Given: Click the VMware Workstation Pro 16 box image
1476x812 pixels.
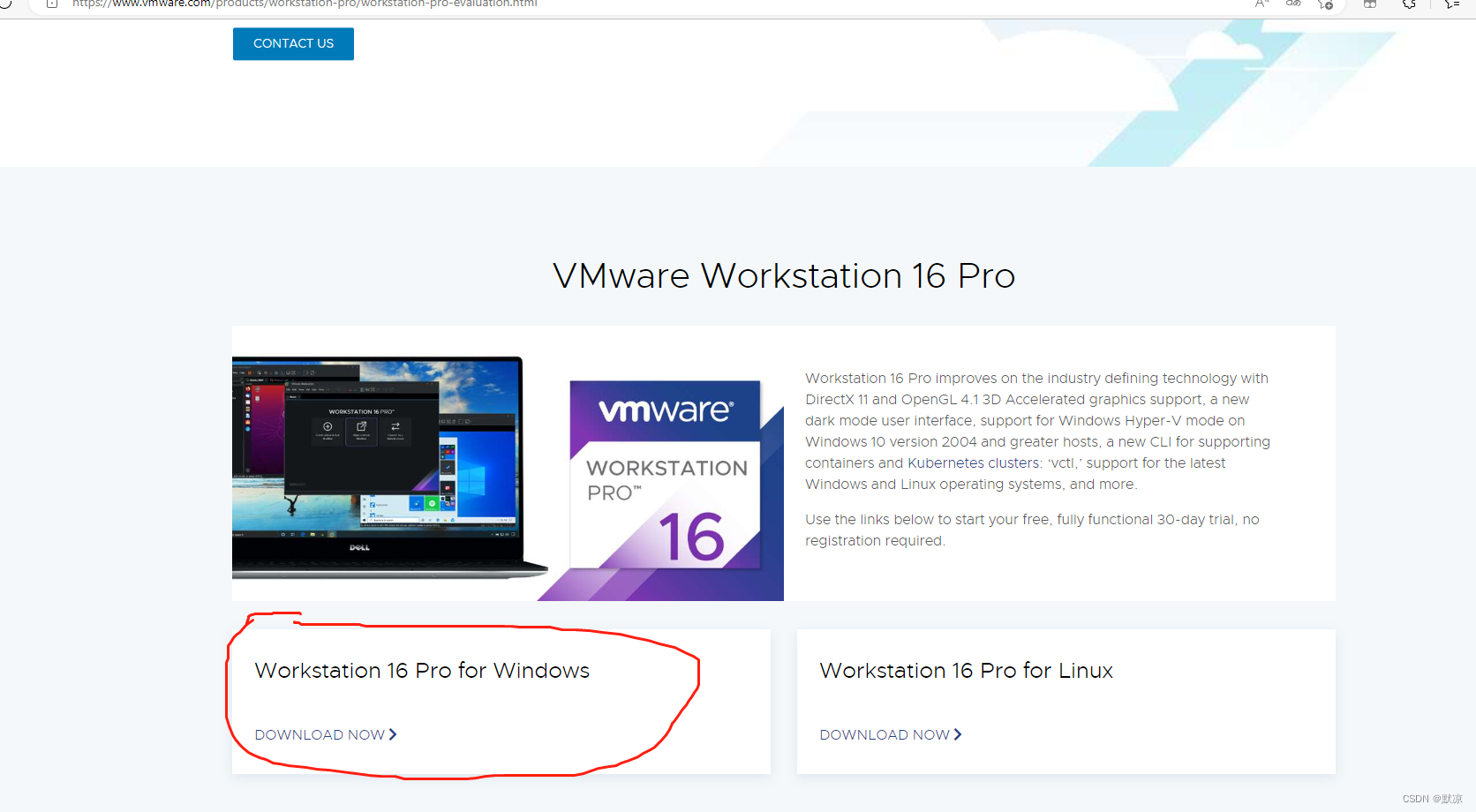Looking at the screenshot, I should 666,477.
